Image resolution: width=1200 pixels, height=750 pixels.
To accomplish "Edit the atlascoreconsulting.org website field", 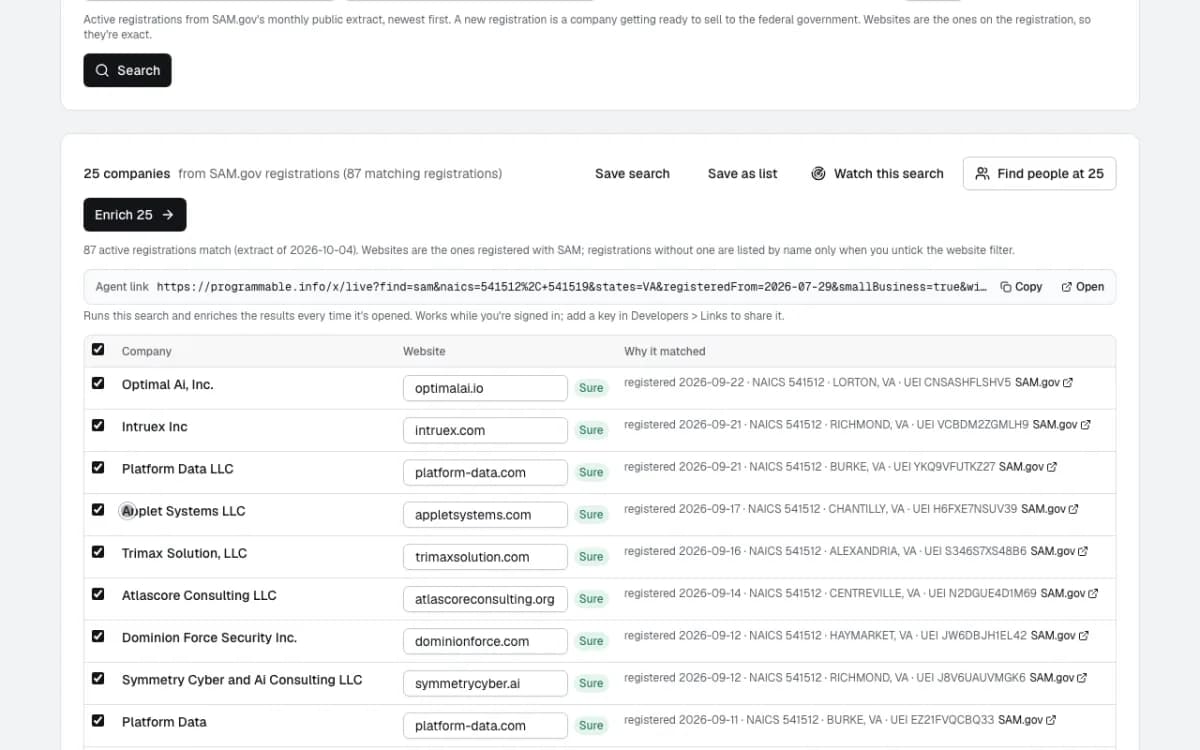I will coord(485,598).
